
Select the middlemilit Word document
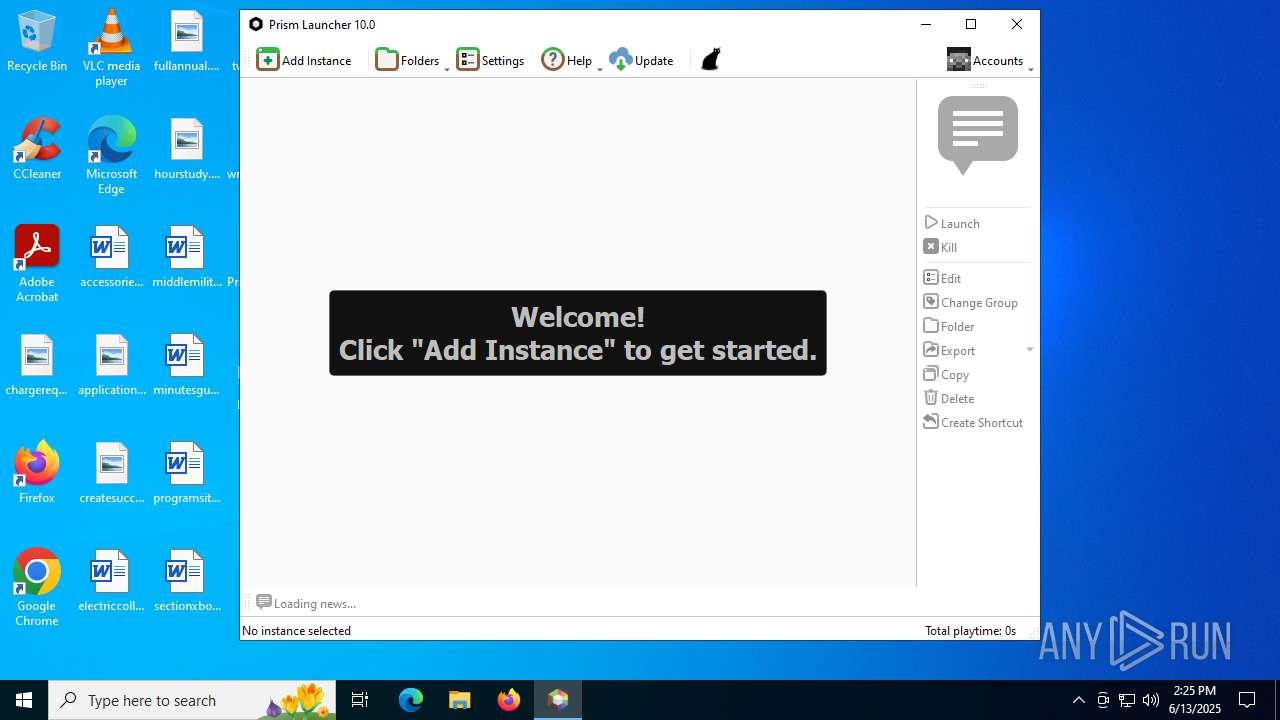click(x=186, y=257)
